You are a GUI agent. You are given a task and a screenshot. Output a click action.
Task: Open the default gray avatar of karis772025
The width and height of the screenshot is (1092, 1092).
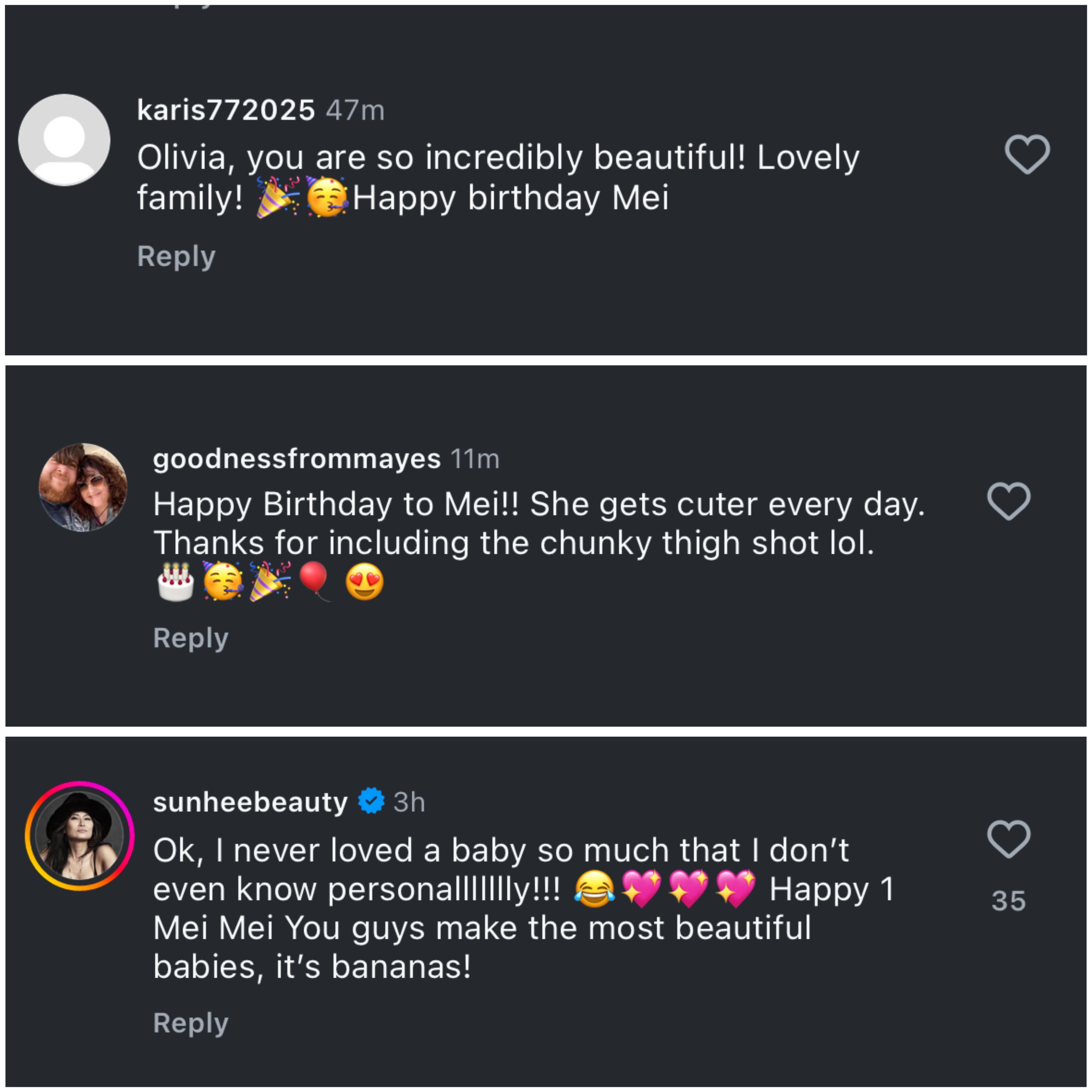64,140
